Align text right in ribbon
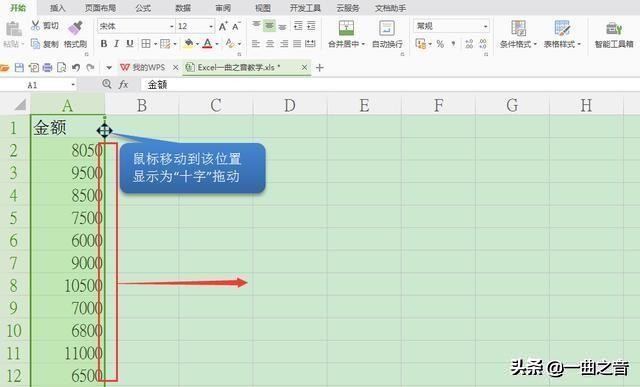640x387 pixels. click(x=284, y=44)
